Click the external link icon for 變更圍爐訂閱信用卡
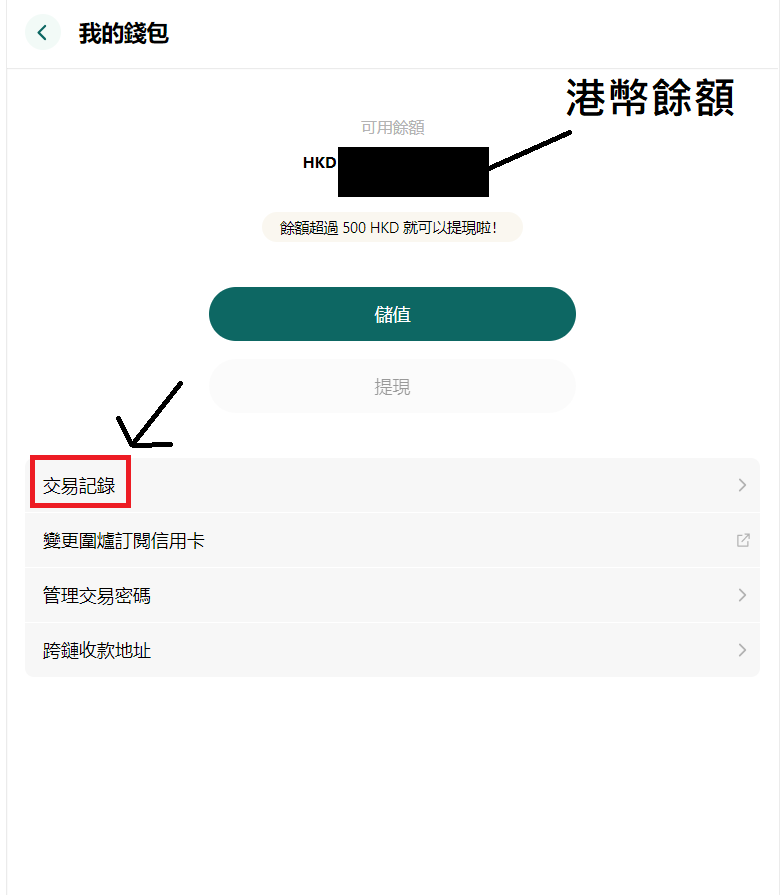 tap(742, 540)
